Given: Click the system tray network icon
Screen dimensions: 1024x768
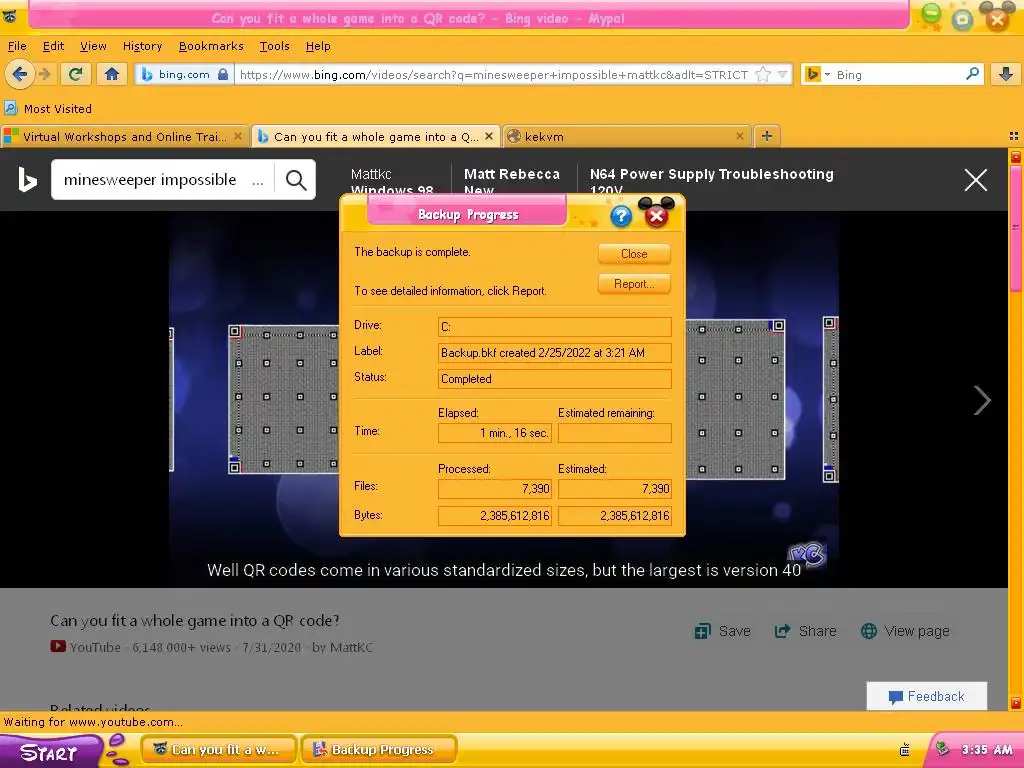Looking at the screenshot, I should click(x=942, y=749).
